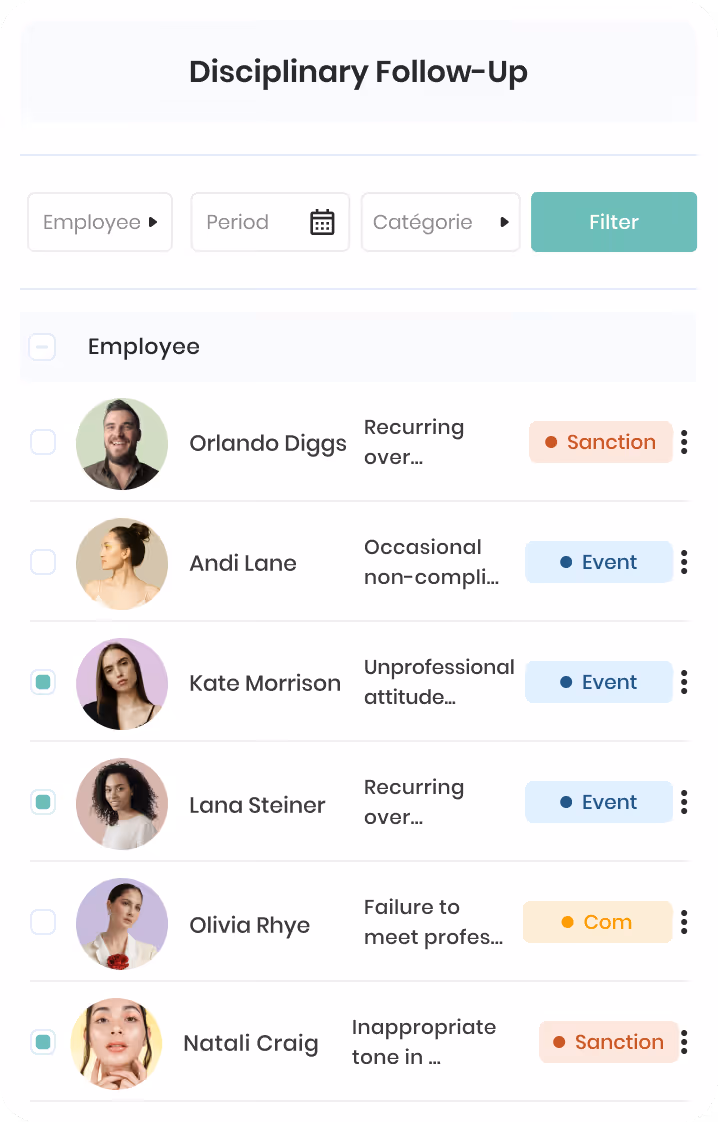Screen dimensions: 718x1122
Task: Open Natali Craig's profile picture
Action: [117, 1044]
